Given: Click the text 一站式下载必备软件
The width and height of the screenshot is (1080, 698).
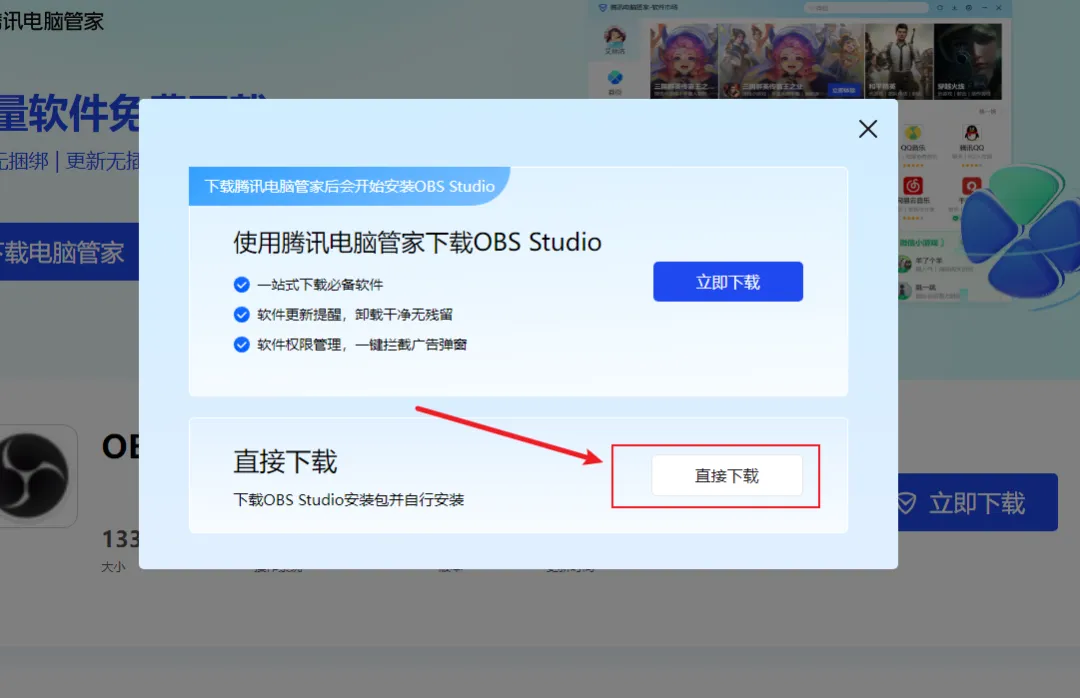Looking at the screenshot, I should [x=320, y=285].
